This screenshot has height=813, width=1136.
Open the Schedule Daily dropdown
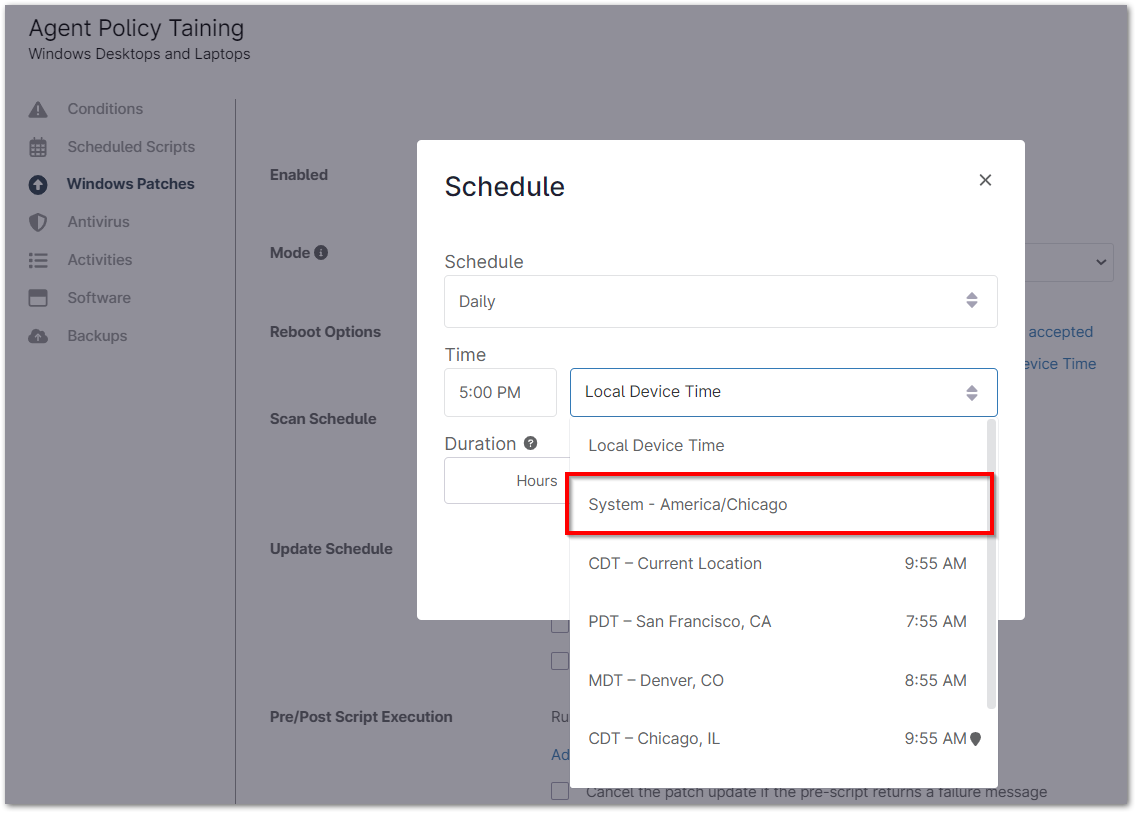[x=720, y=301]
